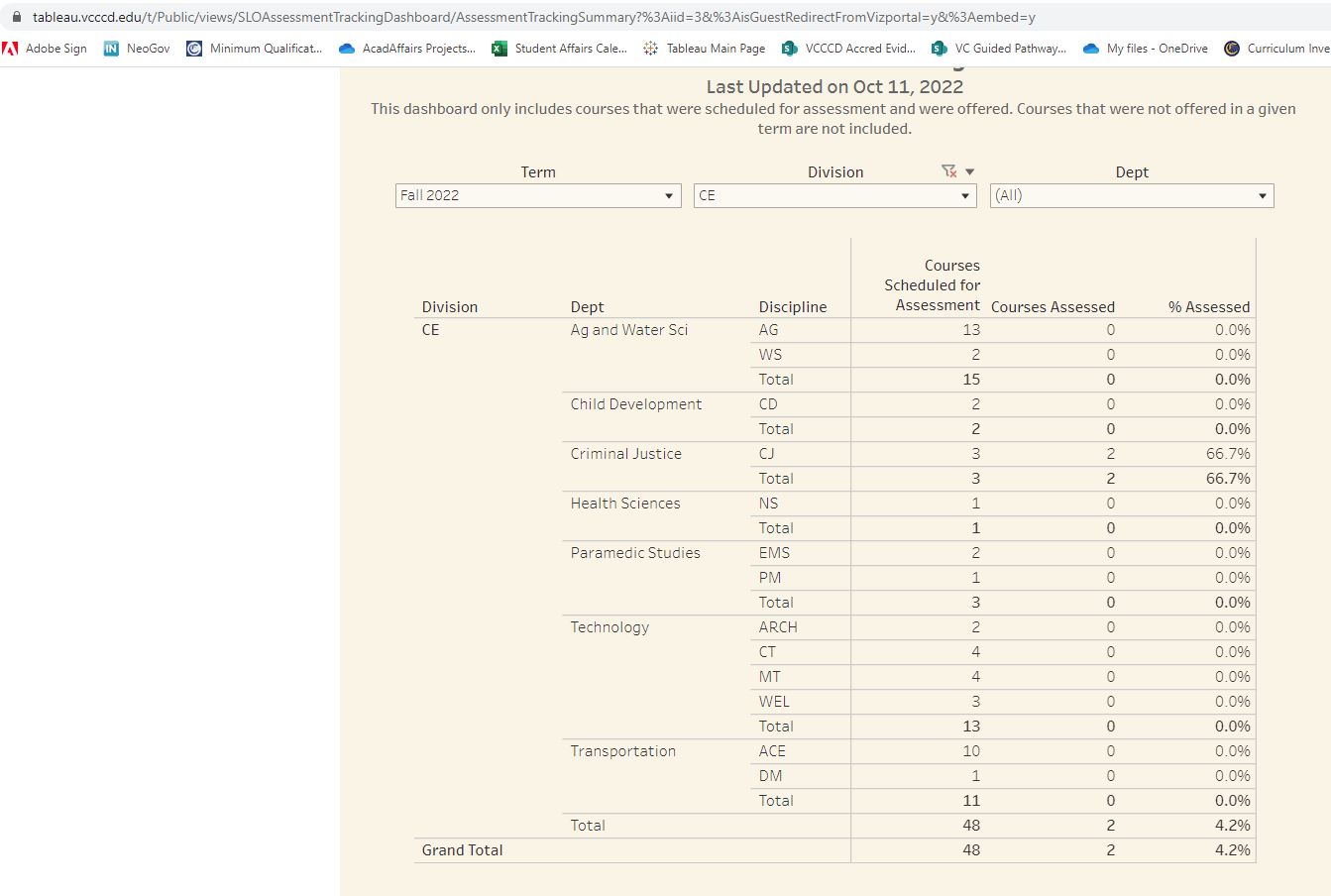1331x896 pixels.
Task: Click the Last Updated on Oct 11, 2022 text
Action: tap(834, 87)
